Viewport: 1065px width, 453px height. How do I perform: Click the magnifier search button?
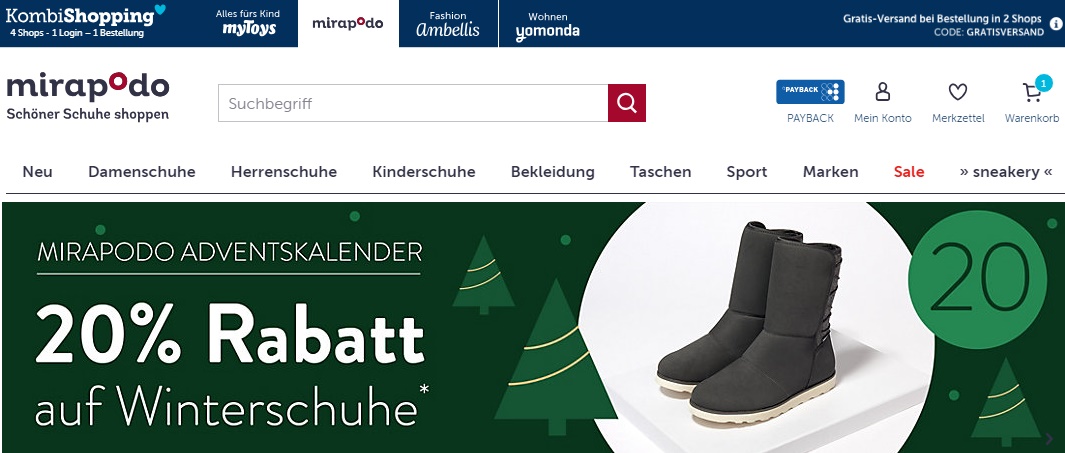(626, 103)
